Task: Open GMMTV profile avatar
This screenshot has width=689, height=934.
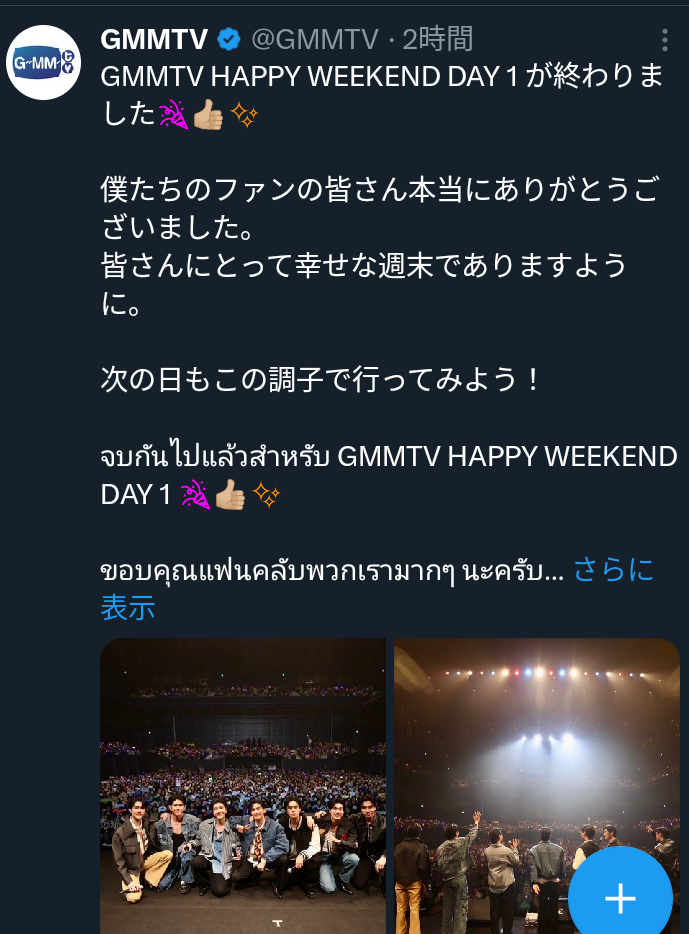Action: (43, 63)
